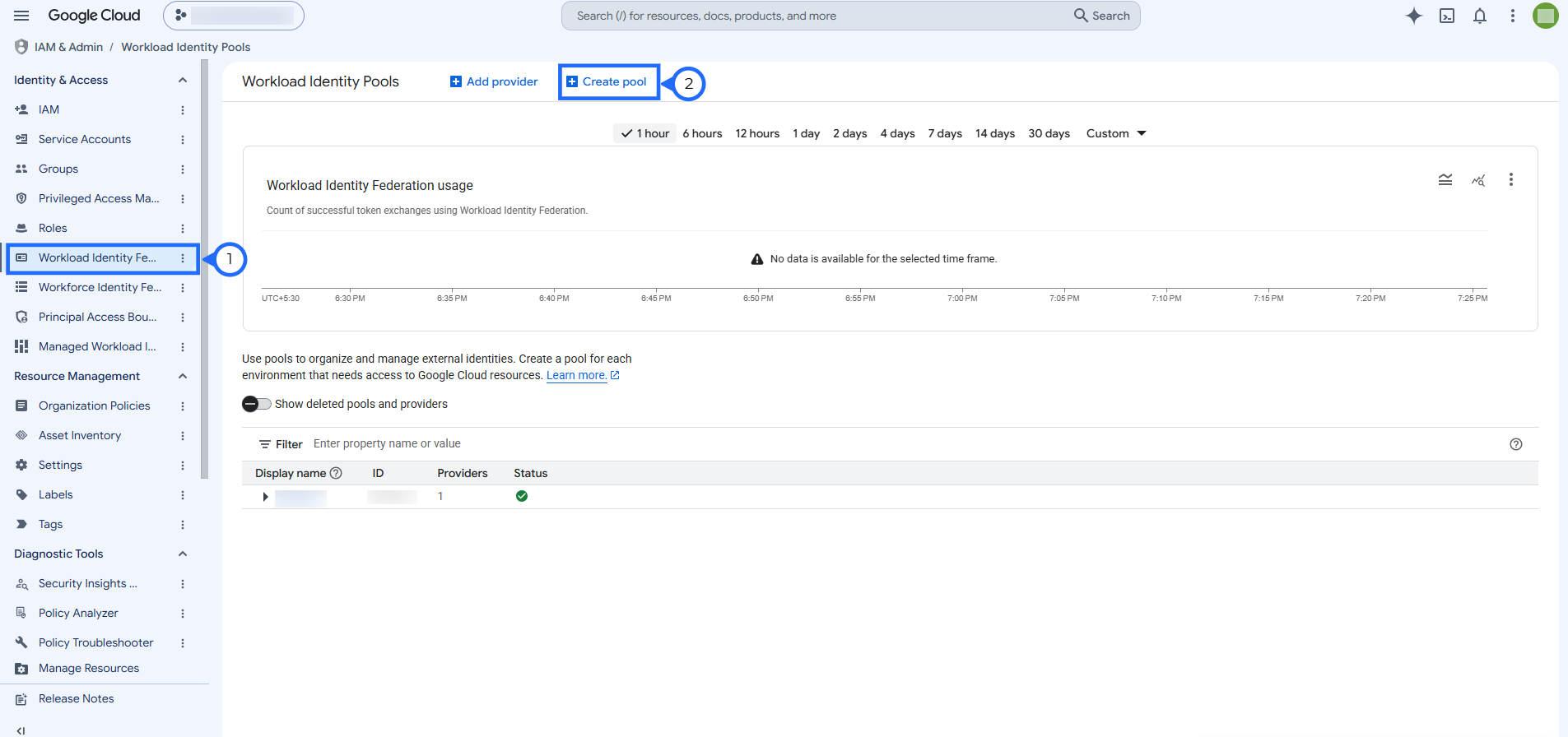Open the three-dot menu beside Service Accounts
Viewport: 1568px width, 737px height.
[x=183, y=139]
